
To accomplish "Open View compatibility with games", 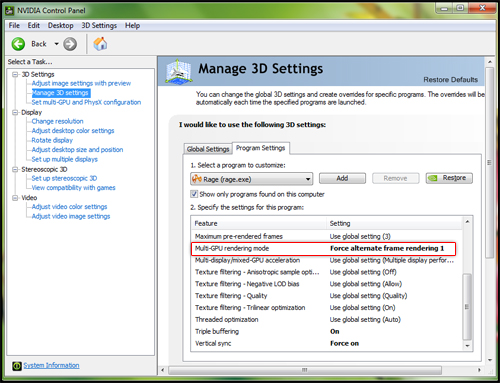I will tap(73, 188).
